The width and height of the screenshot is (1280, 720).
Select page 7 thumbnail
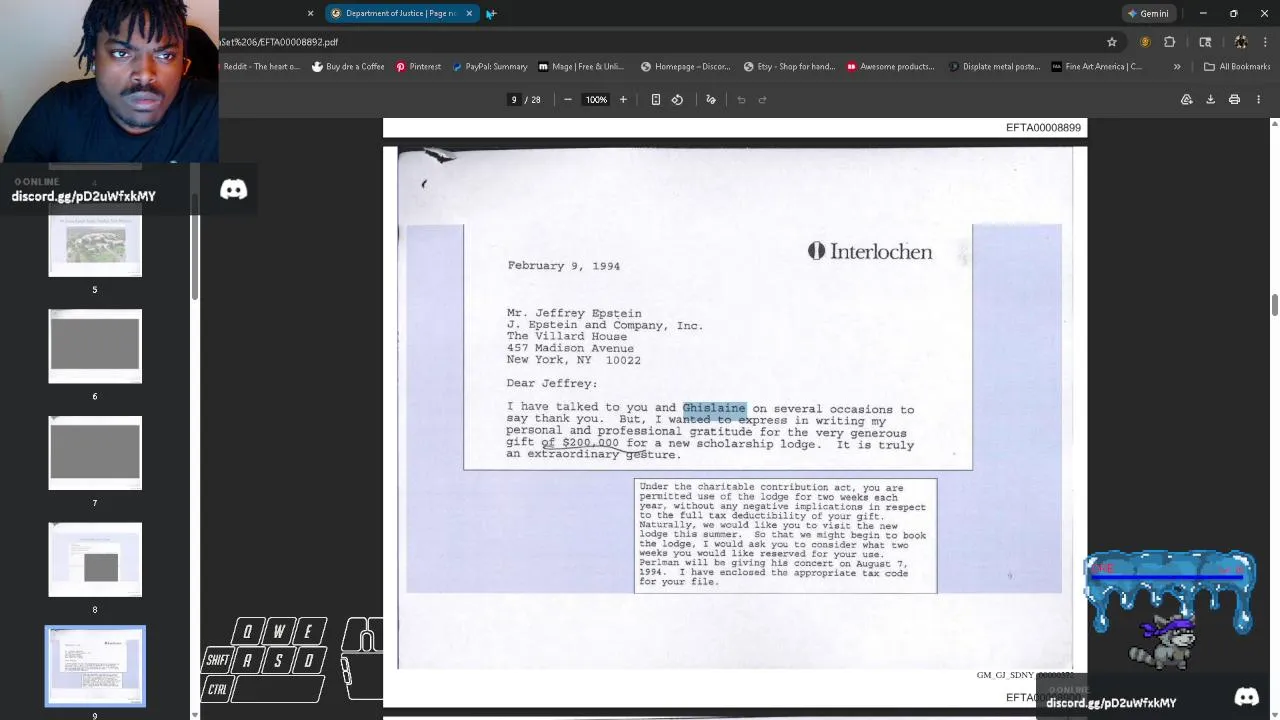[x=95, y=453]
